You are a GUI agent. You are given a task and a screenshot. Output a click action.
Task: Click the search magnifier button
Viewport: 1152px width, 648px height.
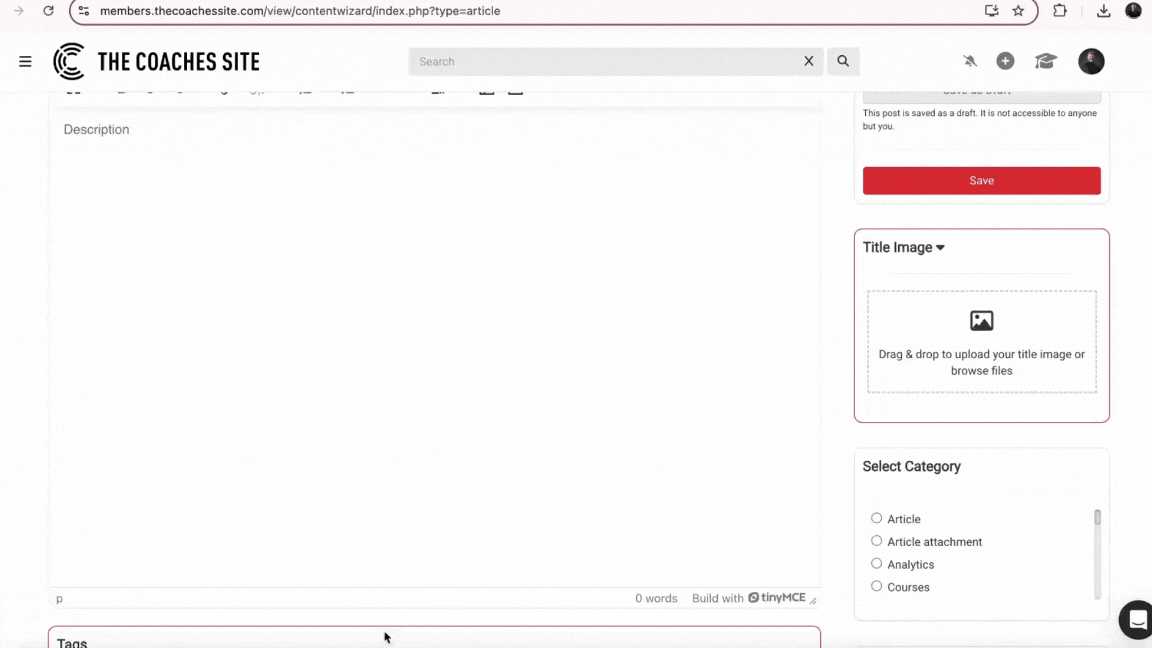843,61
